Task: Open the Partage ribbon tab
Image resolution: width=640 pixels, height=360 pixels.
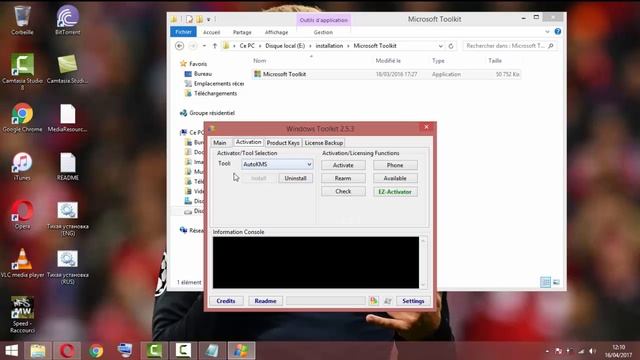Action: 242,32
